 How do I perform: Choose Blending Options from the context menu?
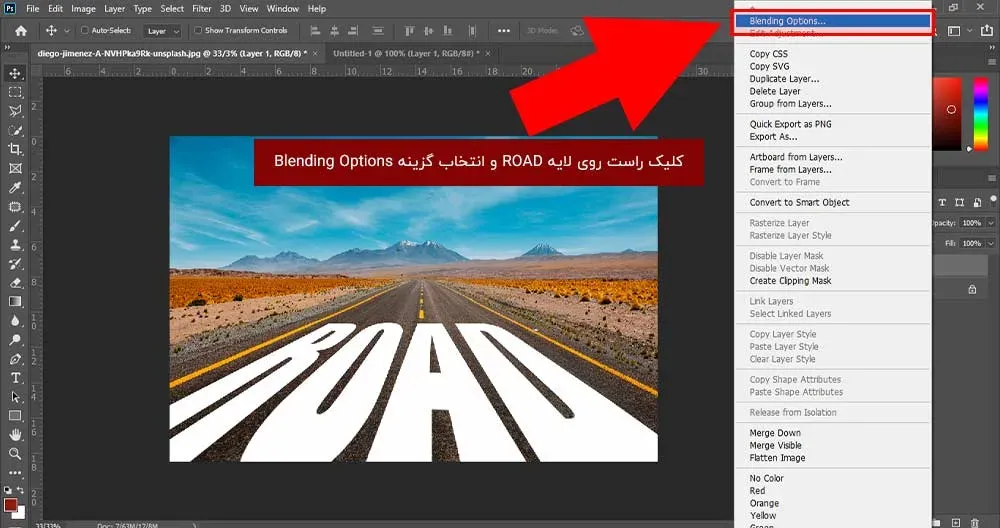[832, 21]
